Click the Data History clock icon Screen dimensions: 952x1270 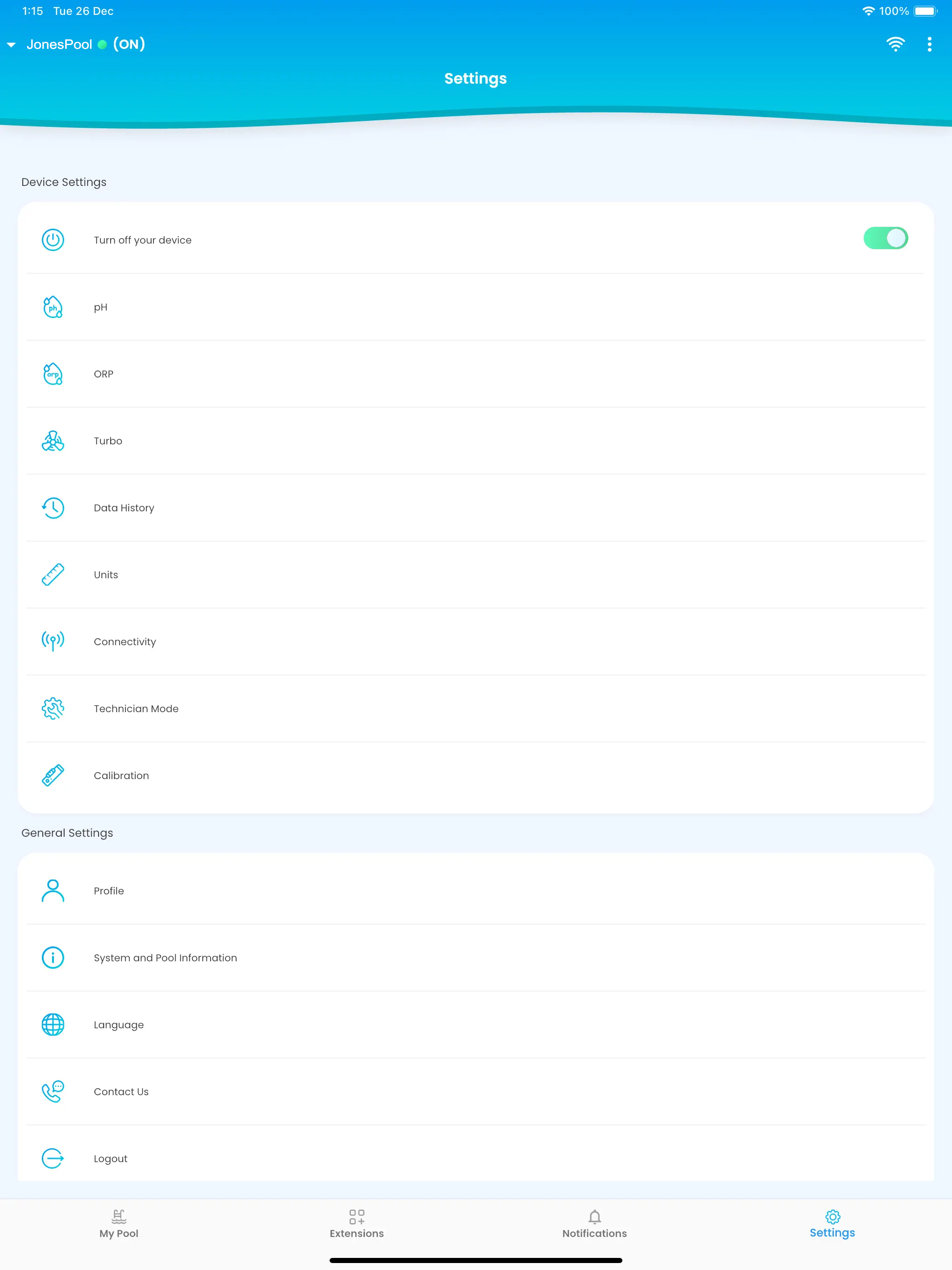click(53, 508)
